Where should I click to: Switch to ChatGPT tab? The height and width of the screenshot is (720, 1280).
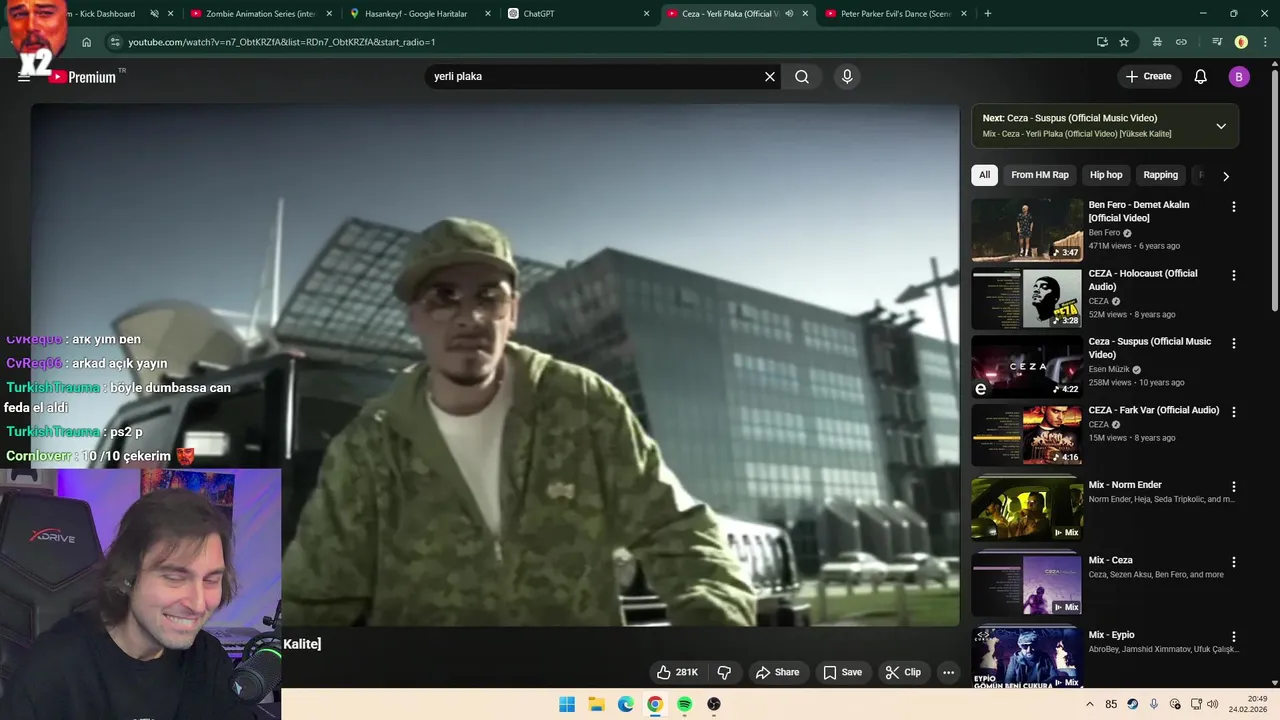pyautogui.click(x=578, y=14)
